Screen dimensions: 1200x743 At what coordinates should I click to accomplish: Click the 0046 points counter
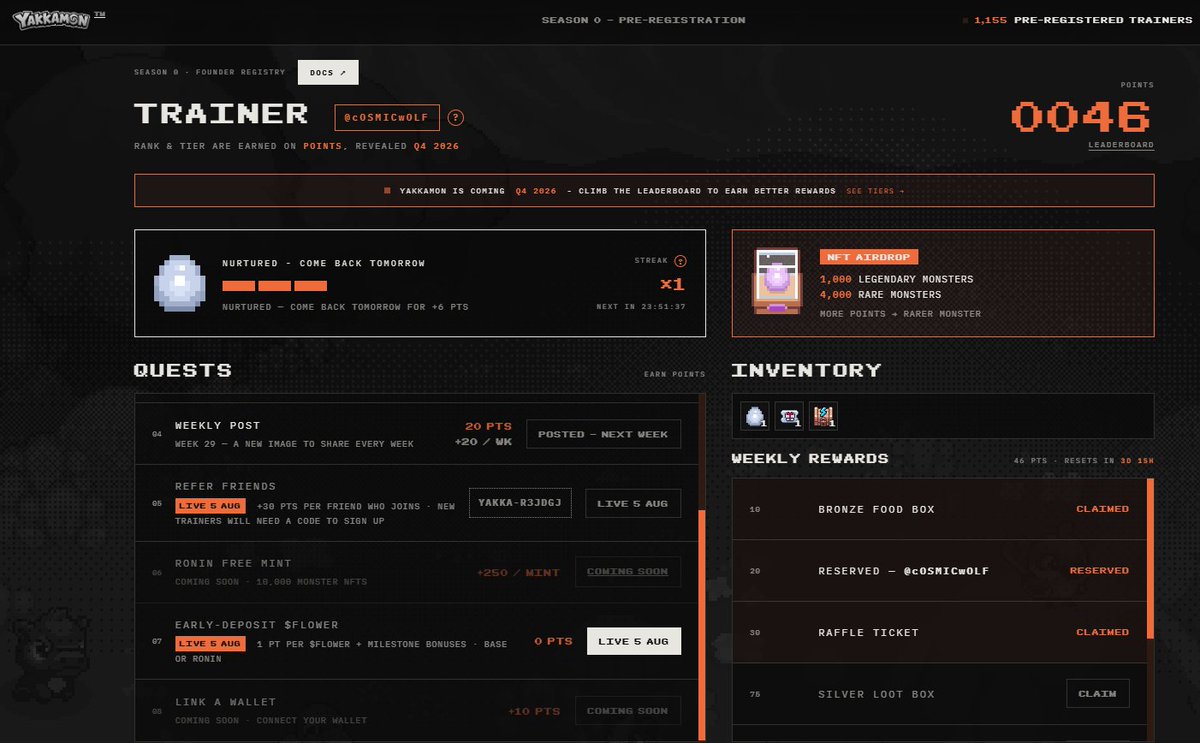tap(1081, 117)
